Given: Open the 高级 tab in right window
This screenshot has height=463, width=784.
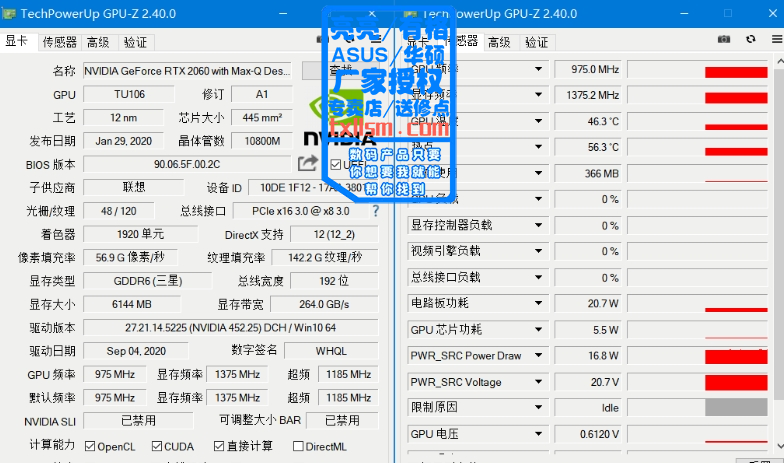Looking at the screenshot, I should 499,42.
